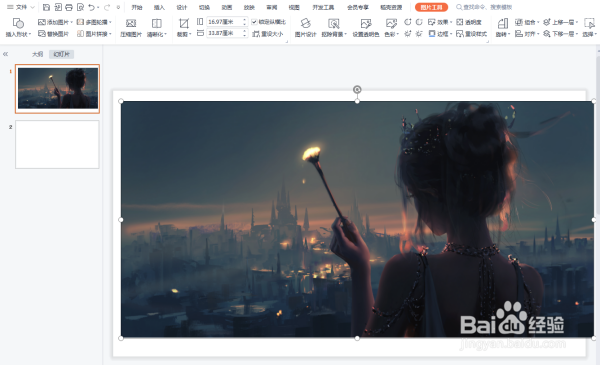Expand the Border (边框) dropdown
Screen dimensions: 600x365
451,34
